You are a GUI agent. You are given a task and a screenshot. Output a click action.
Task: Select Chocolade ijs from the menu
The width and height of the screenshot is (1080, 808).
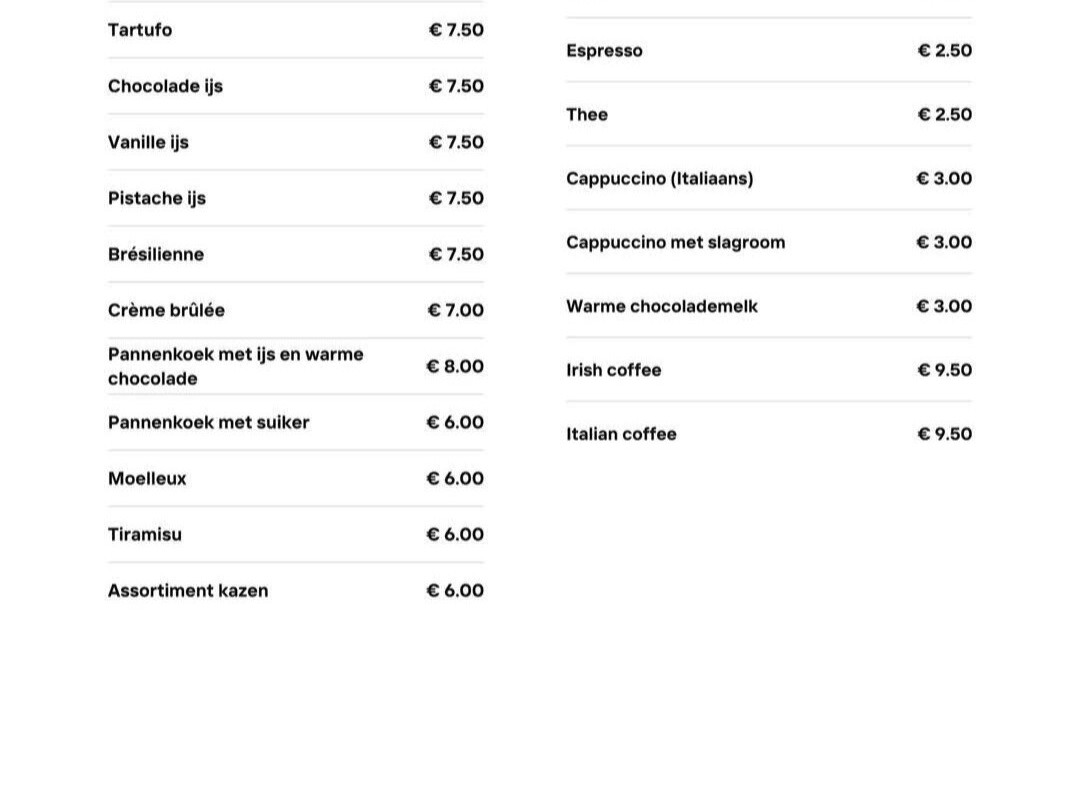tap(165, 86)
